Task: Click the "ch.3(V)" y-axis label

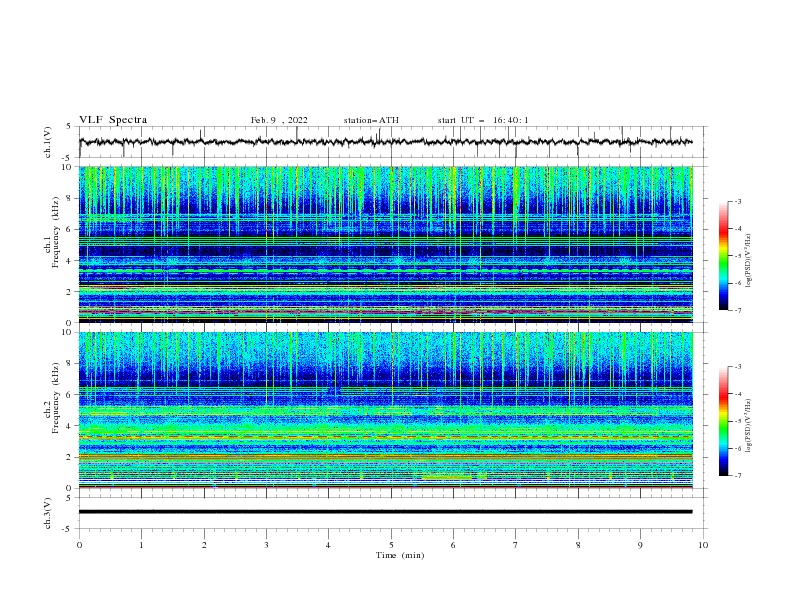Action: (48, 513)
